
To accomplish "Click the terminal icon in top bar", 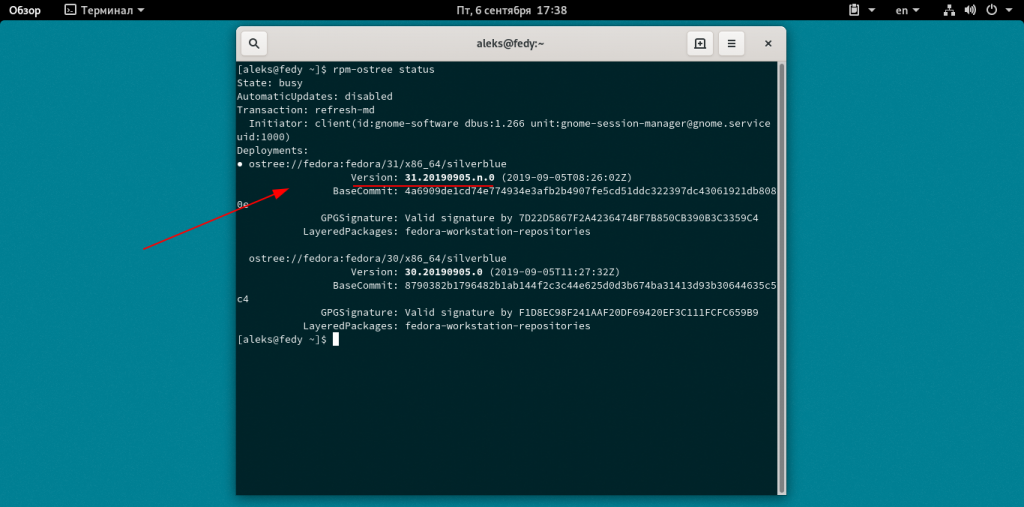I will [x=68, y=10].
